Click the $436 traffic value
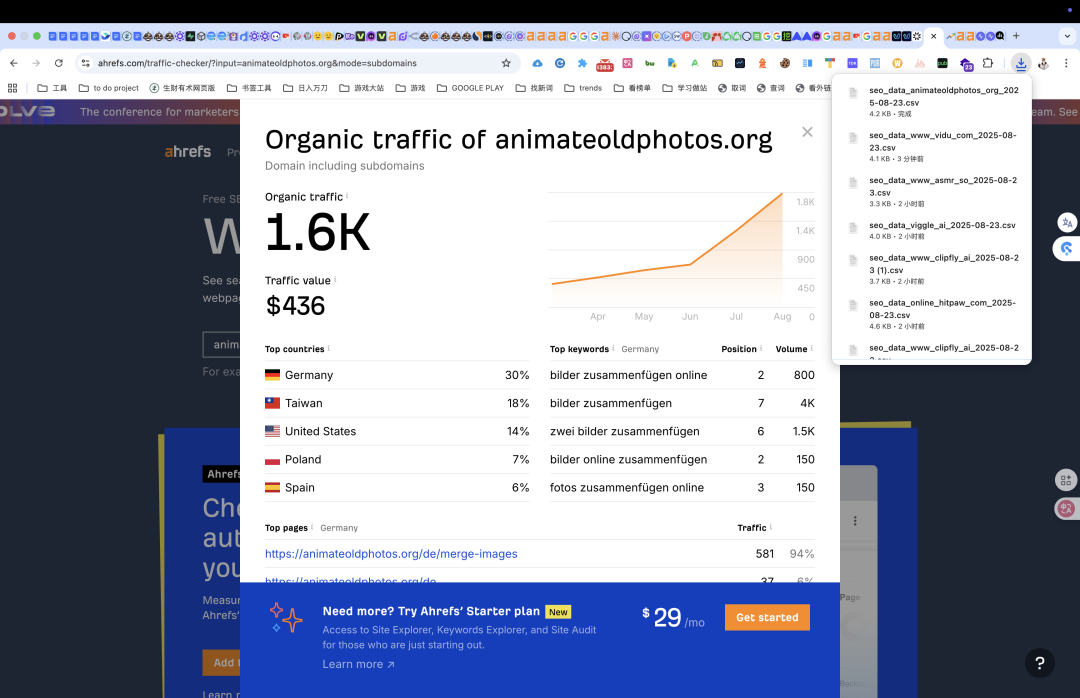1080x698 pixels. [295, 306]
